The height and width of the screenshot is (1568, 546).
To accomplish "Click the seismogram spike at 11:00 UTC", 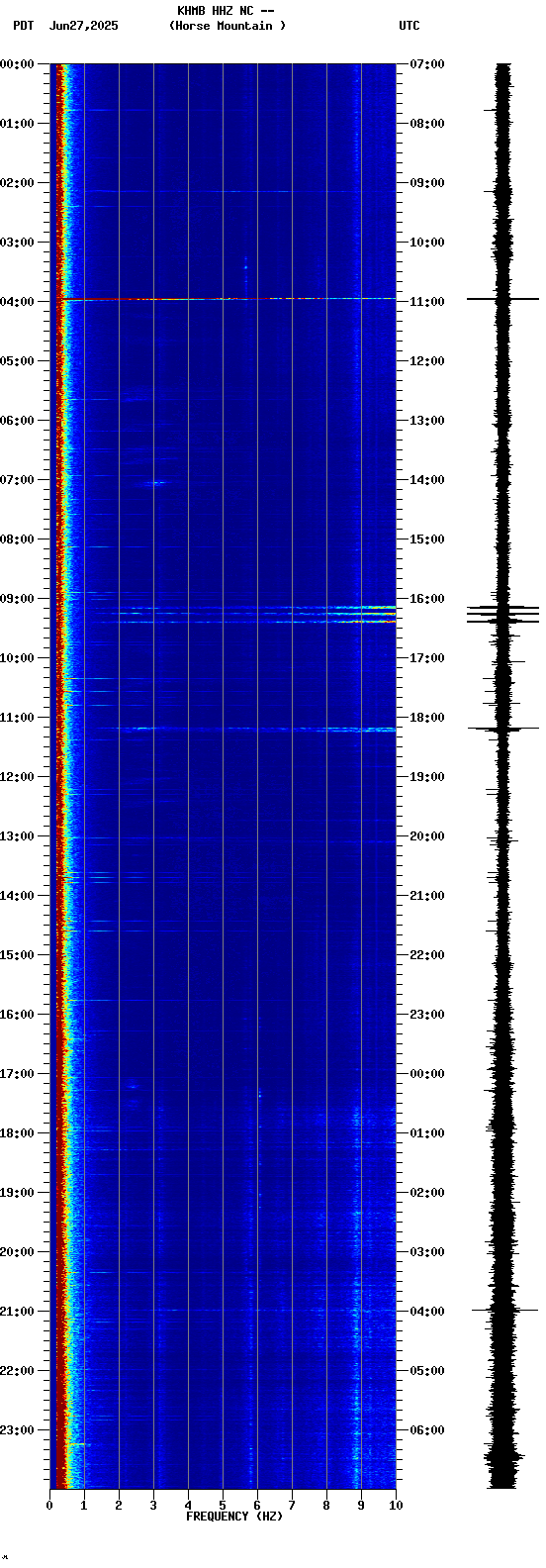I will tap(503, 298).
